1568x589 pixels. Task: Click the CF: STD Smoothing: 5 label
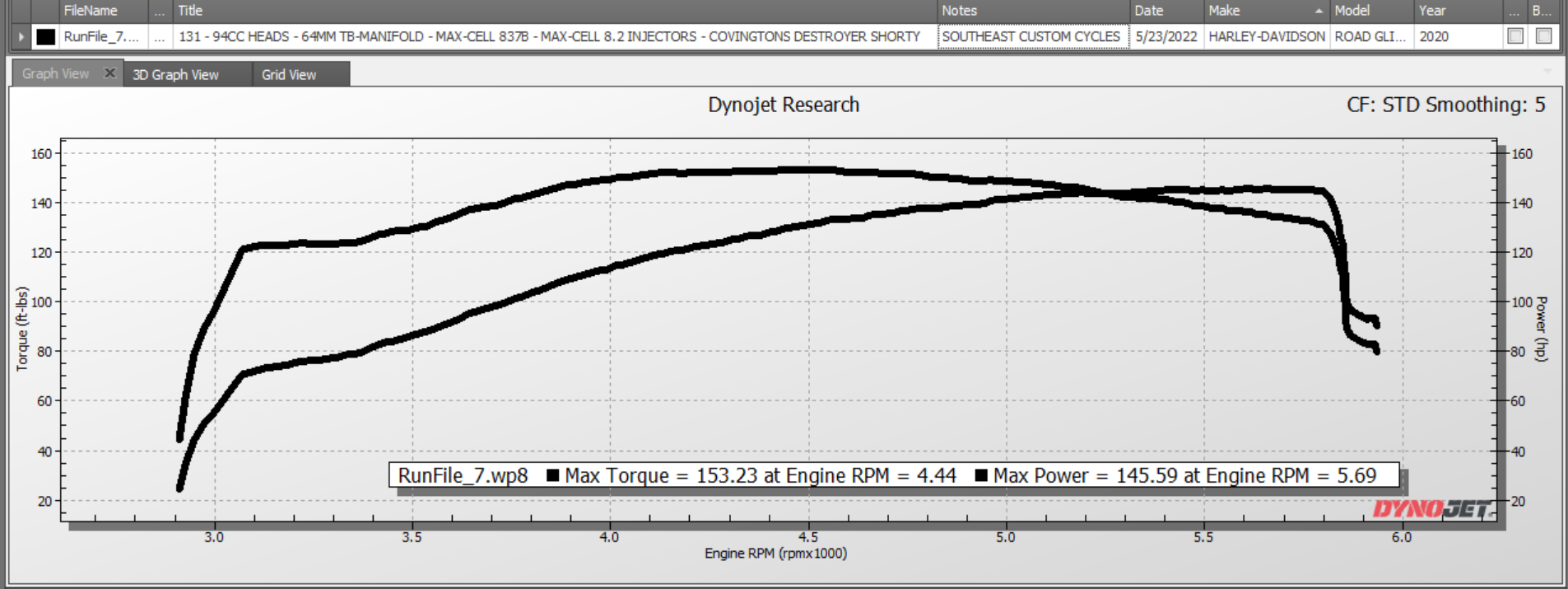tap(1445, 105)
